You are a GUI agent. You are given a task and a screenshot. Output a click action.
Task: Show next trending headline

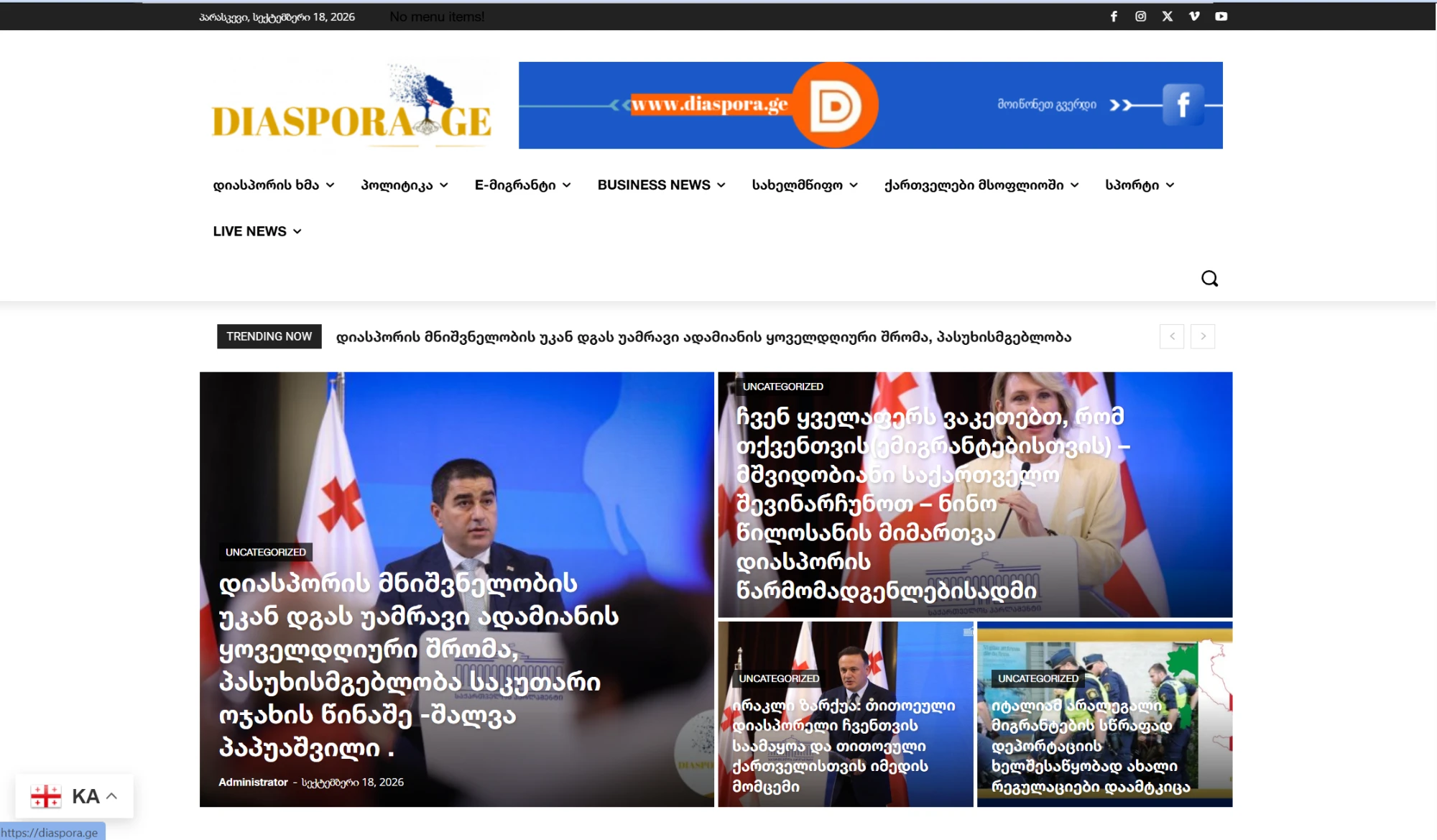1203,336
